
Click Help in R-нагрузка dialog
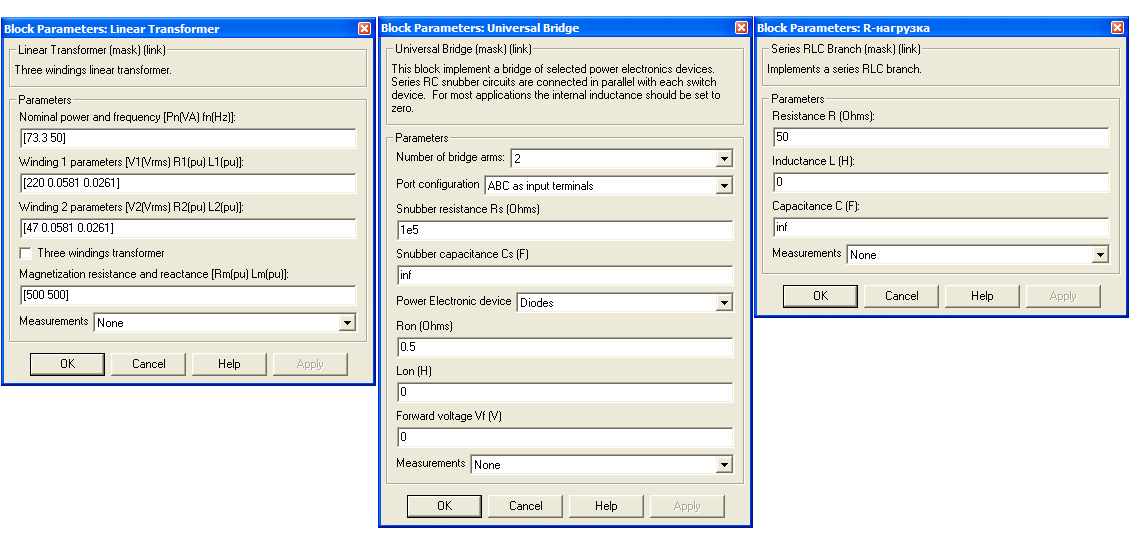[982, 296]
